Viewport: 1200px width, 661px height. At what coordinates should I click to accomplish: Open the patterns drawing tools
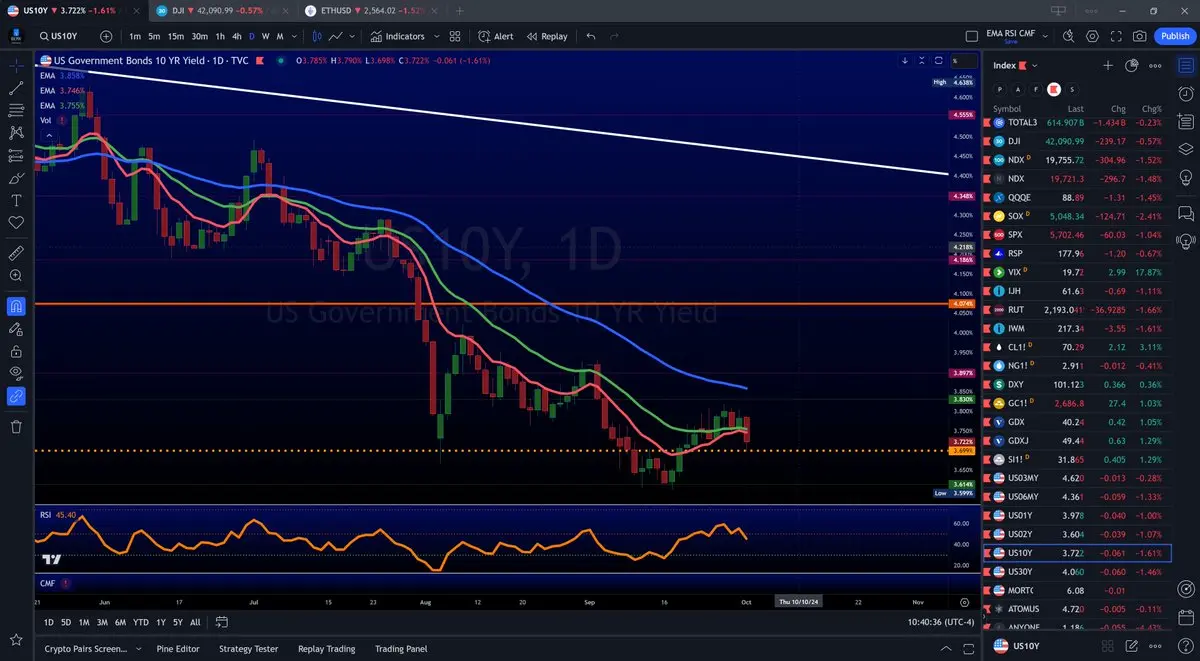pos(16,132)
